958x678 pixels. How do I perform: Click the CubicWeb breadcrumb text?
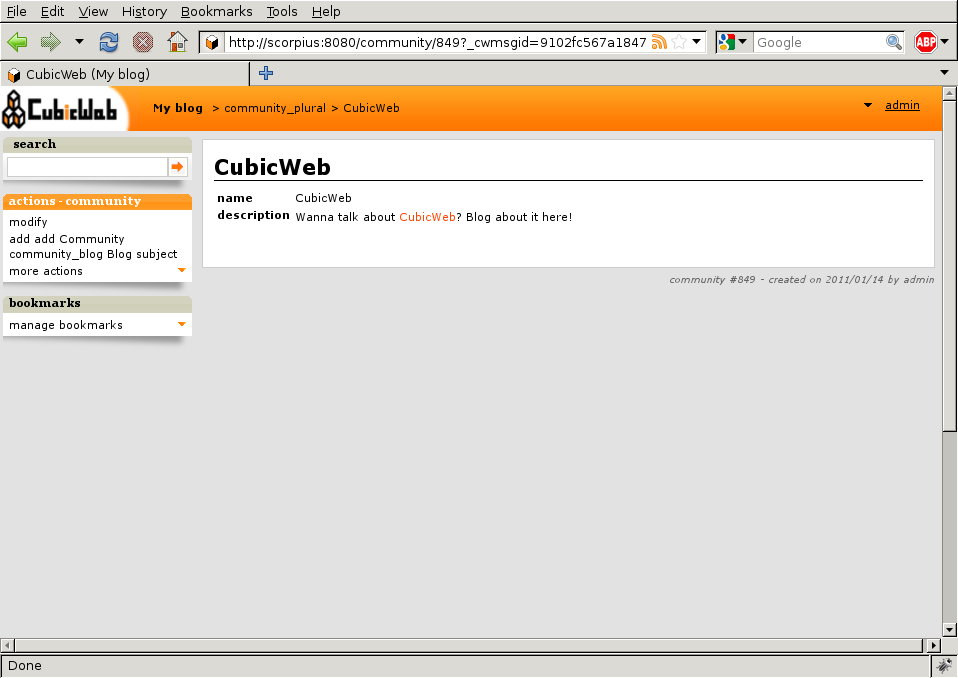point(371,108)
